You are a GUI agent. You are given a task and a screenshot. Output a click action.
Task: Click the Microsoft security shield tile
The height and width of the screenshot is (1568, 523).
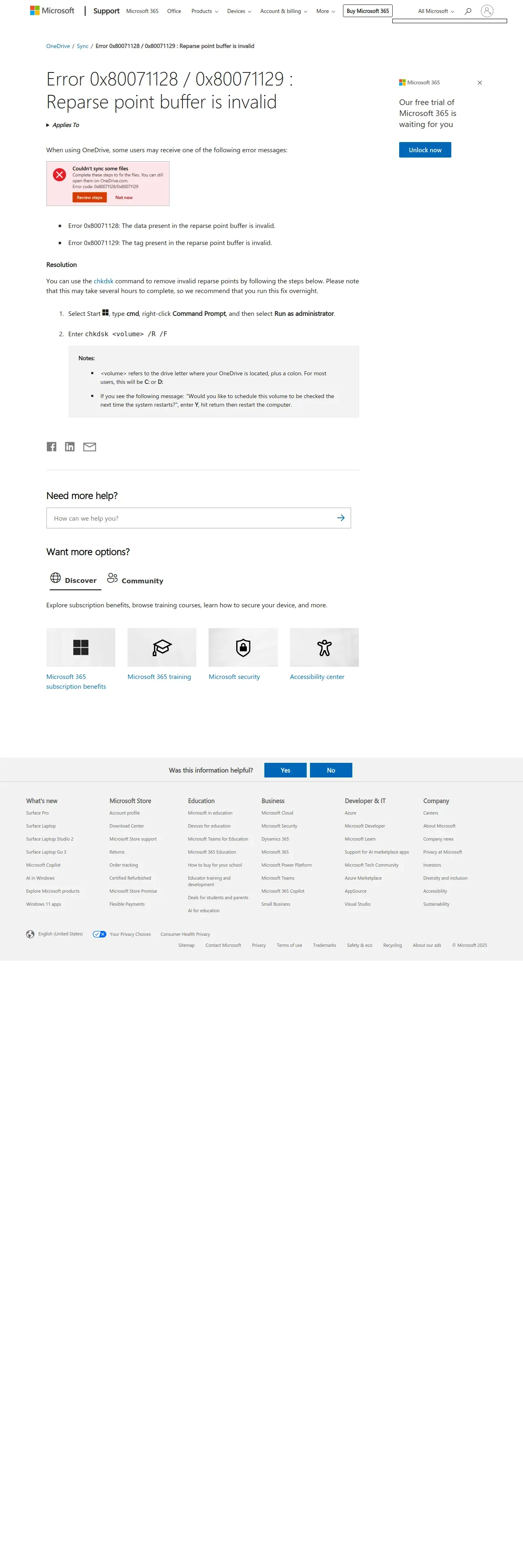(243, 647)
